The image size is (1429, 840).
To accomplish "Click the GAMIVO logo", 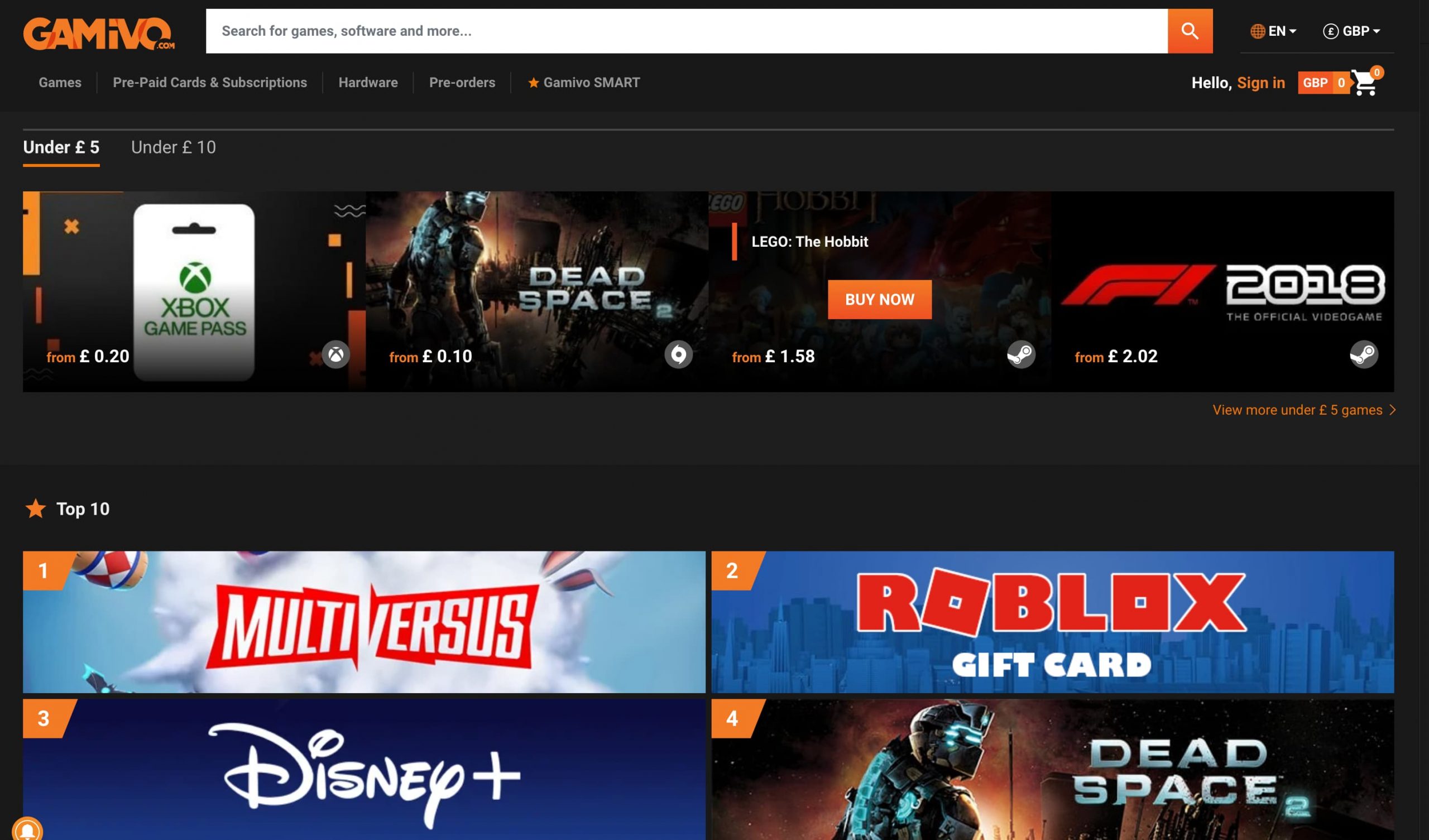I will pos(99,33).
